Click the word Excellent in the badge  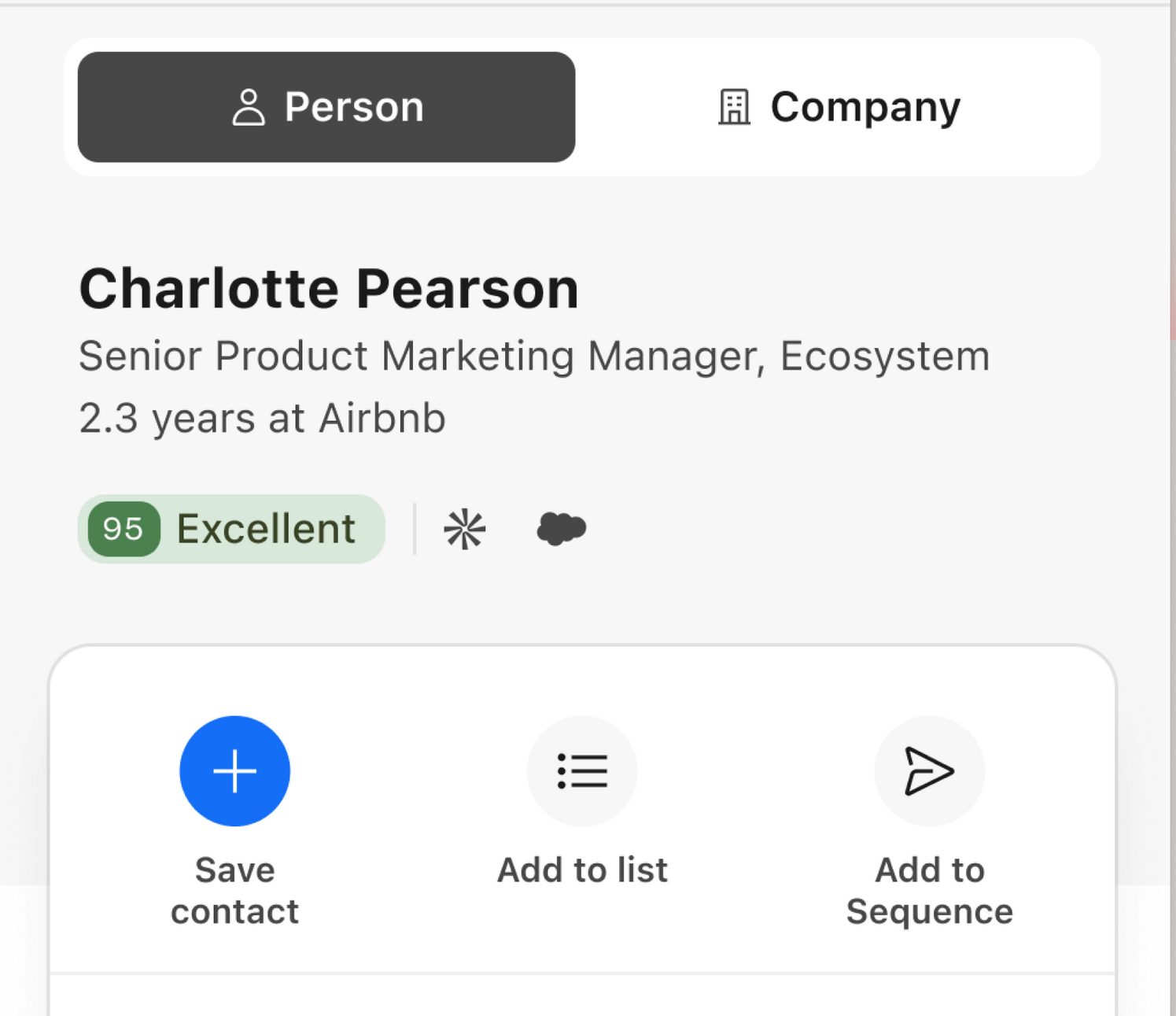click(266, 529)
